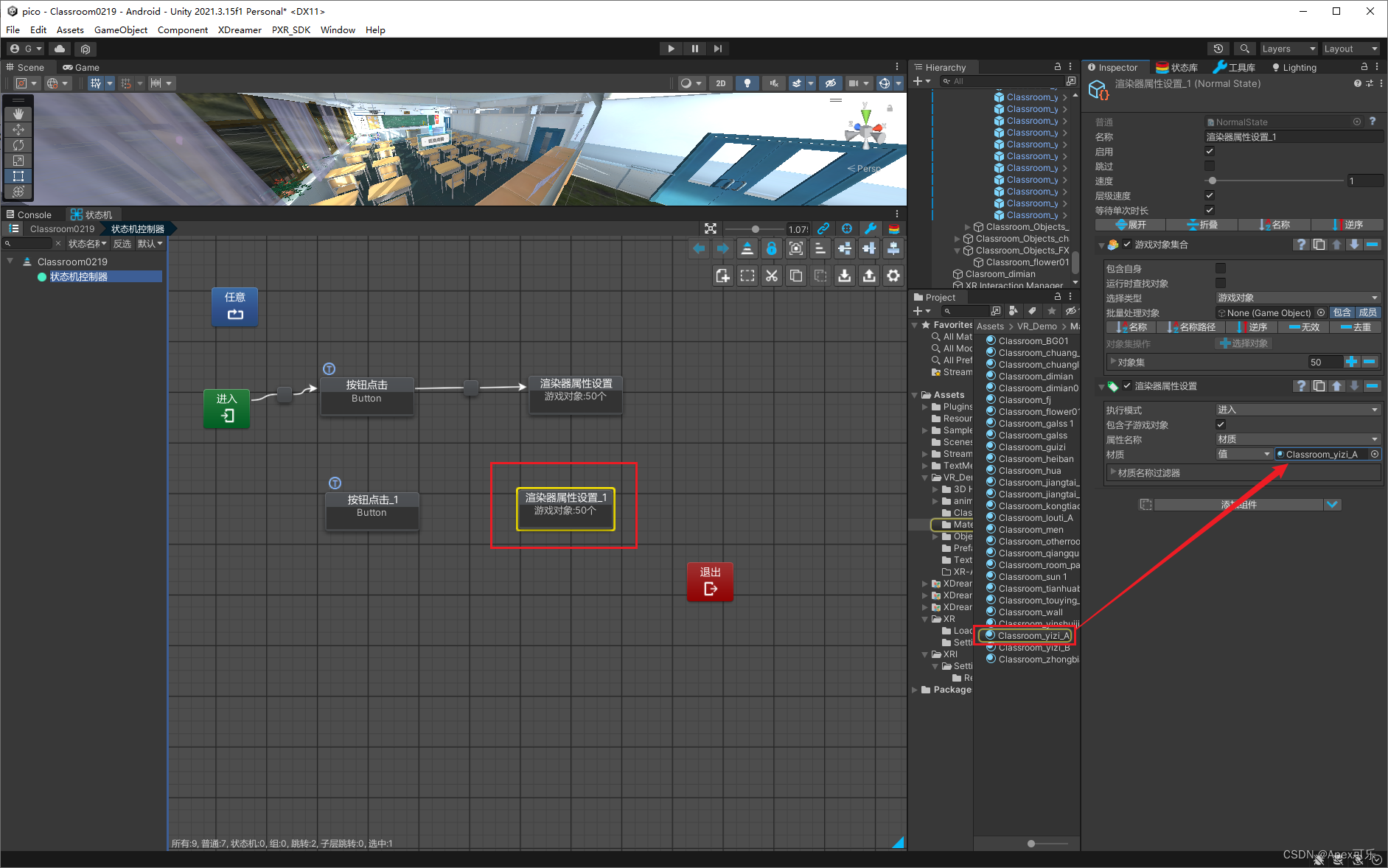This screenshot has height=868, width=1388.
Task: Open the Unity search magnifier icon
Action: click(1245, 49)
